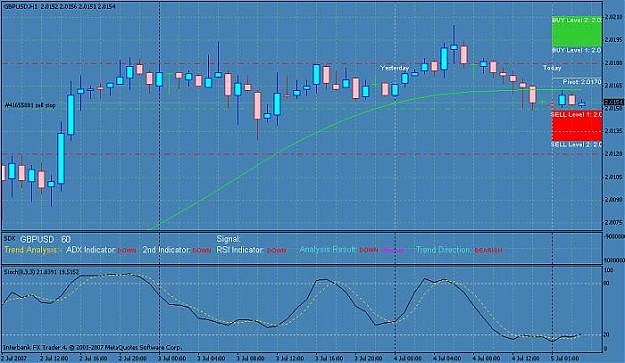Click the 2.0105 price scale value
The width and height of the screenshot is (625, 363).
point(614,177)
